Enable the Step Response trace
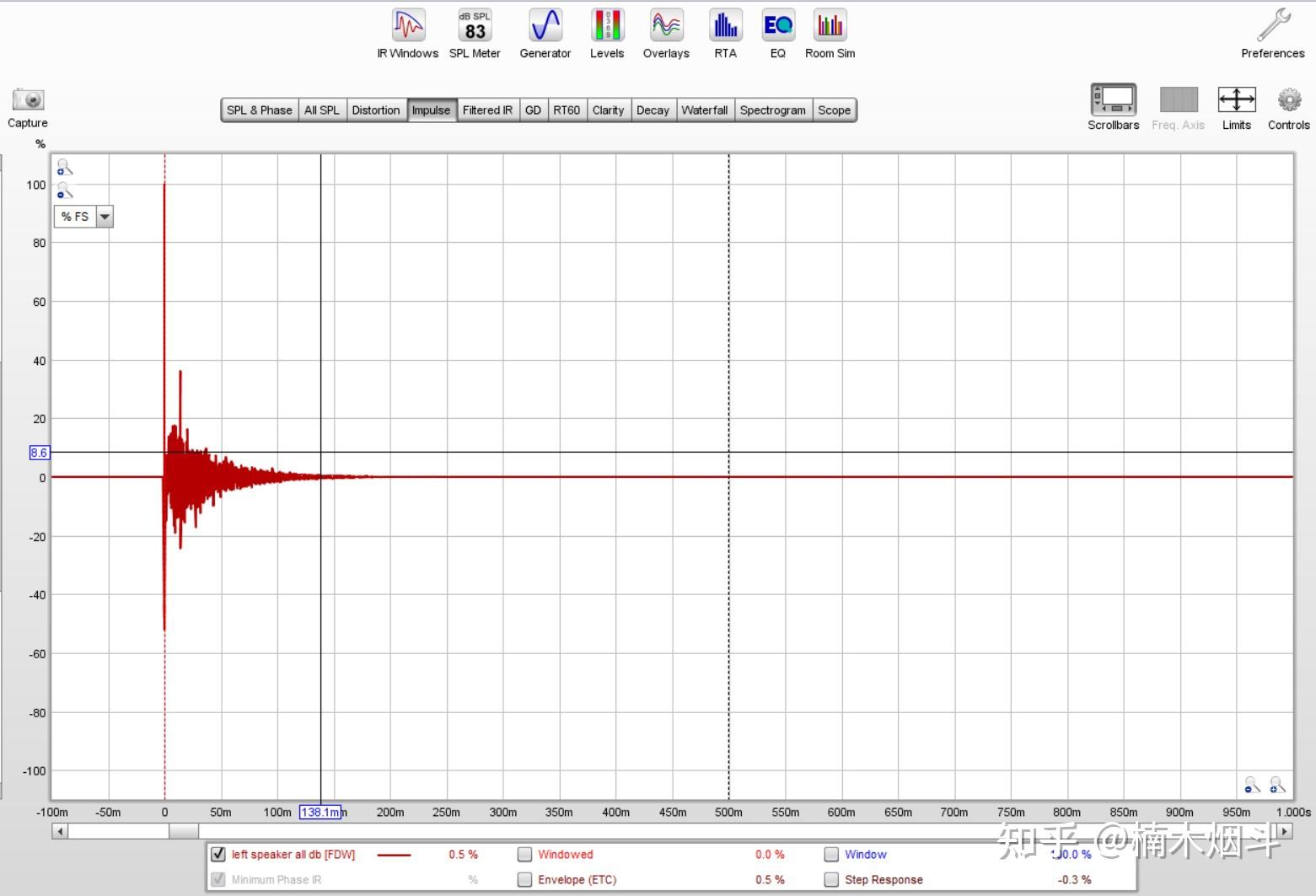This screenshot has height=896, width=1316. point(831,879)
